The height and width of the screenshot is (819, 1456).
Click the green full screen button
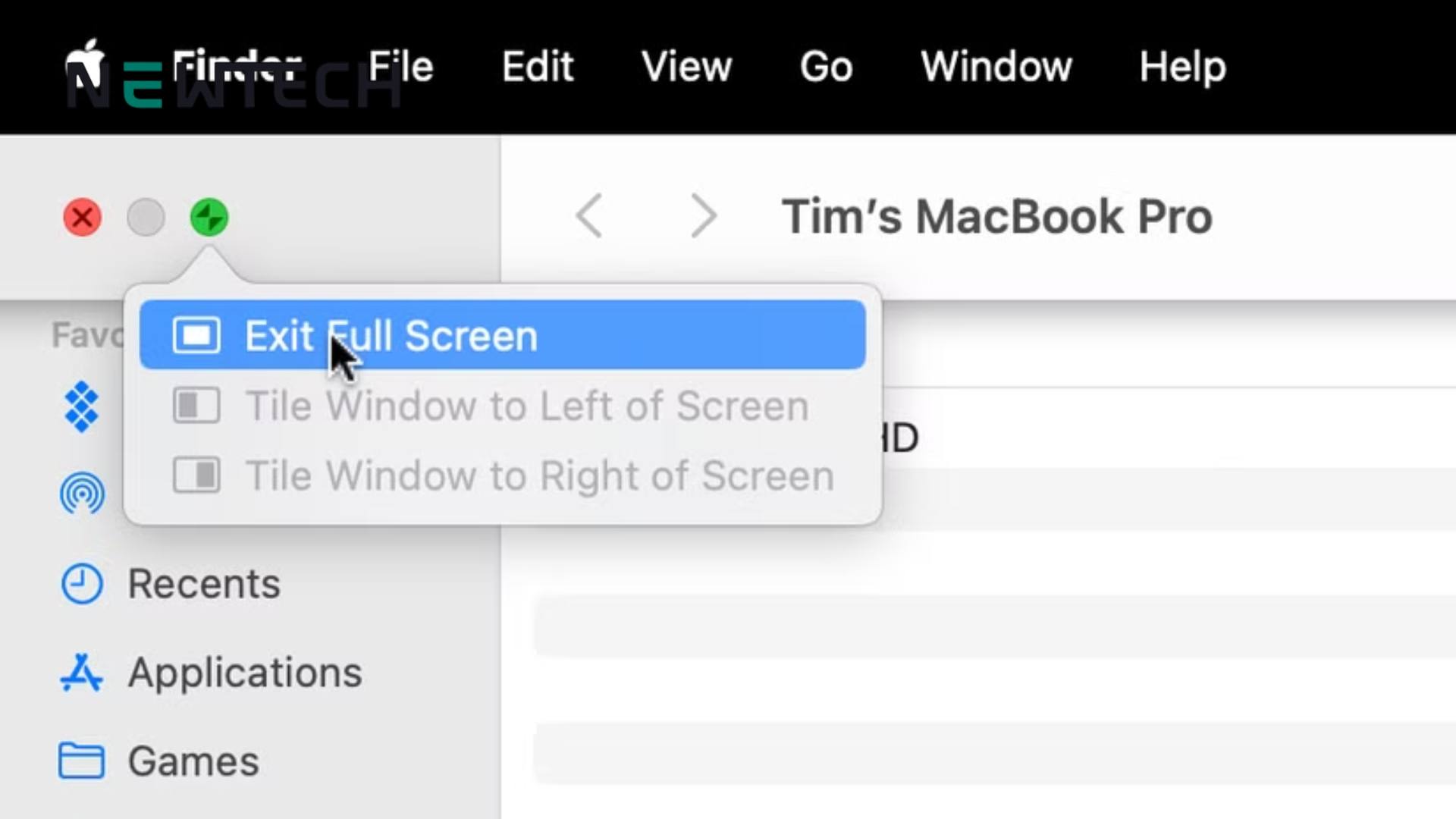(x=209, y=218)
